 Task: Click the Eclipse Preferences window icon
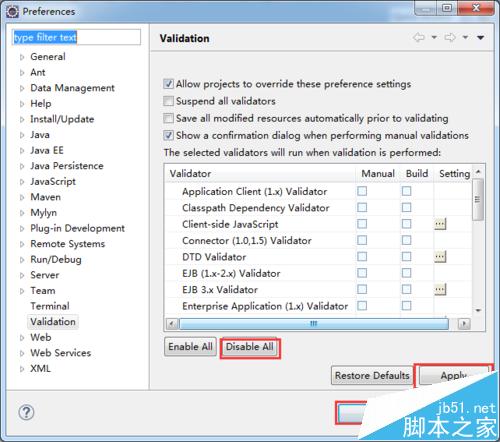pyautogui.click(x=12, y=12)
